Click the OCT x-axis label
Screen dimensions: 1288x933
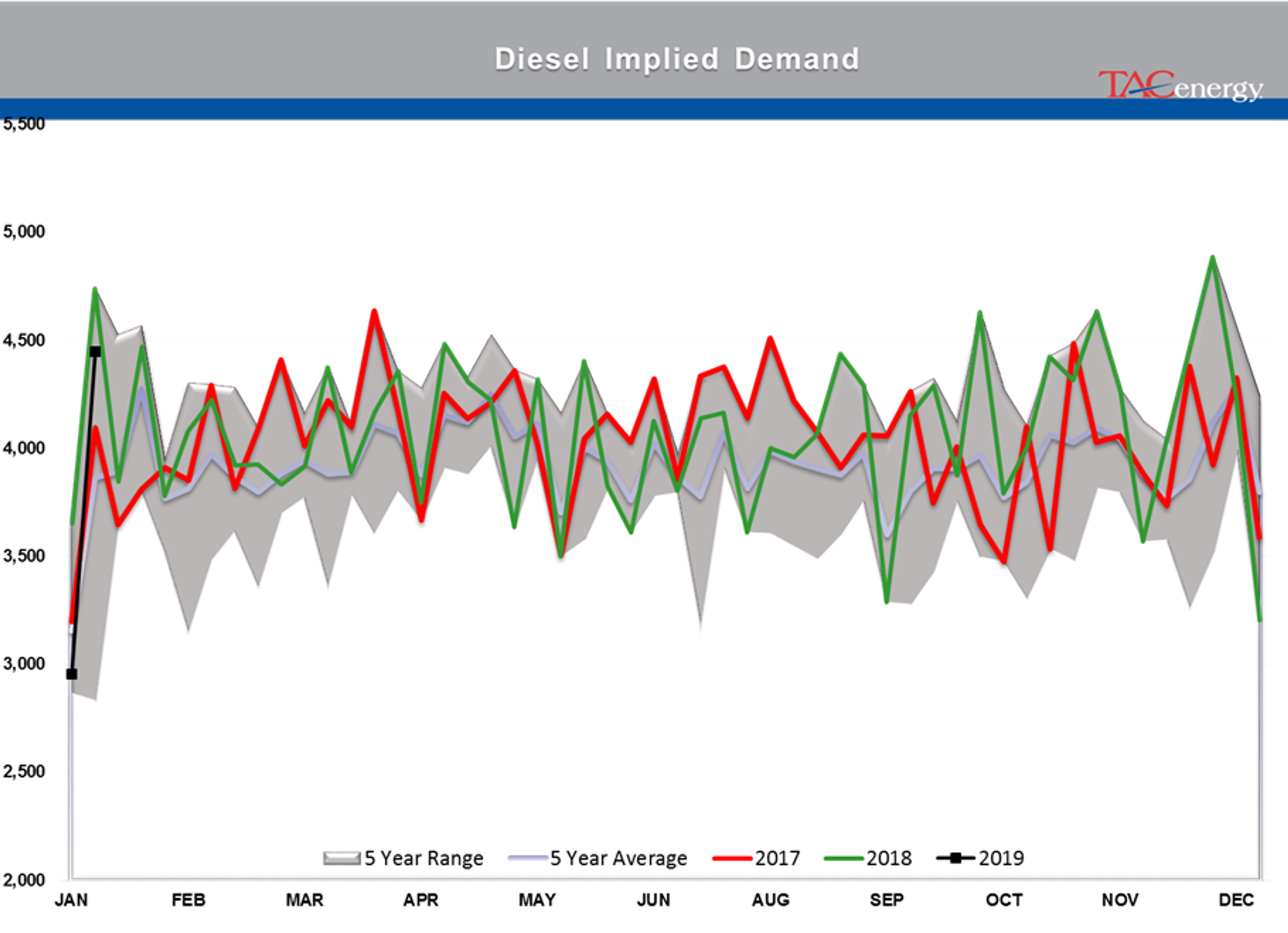point(1004,900)
